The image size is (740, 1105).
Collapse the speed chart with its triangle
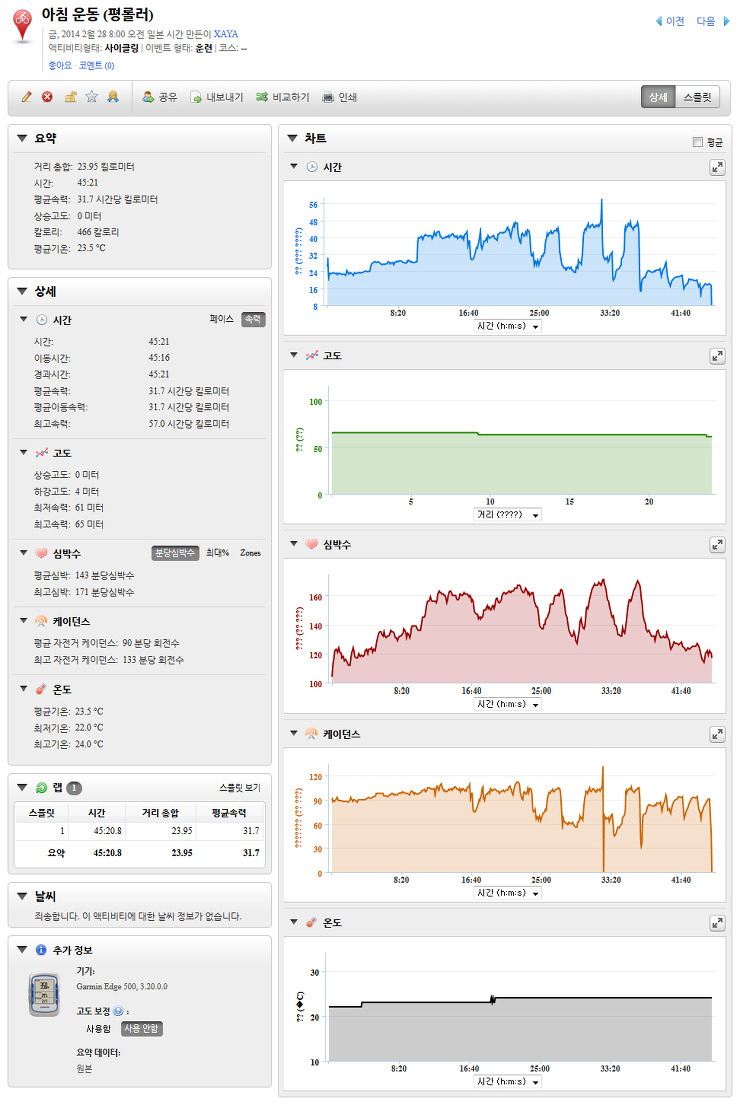point(294,166)
